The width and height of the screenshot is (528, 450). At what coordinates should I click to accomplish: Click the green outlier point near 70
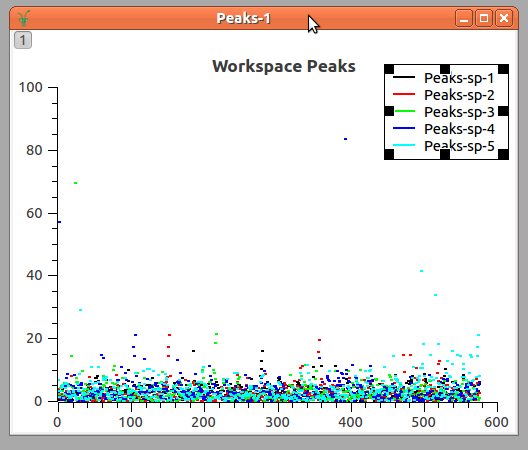tap(75, 183)
